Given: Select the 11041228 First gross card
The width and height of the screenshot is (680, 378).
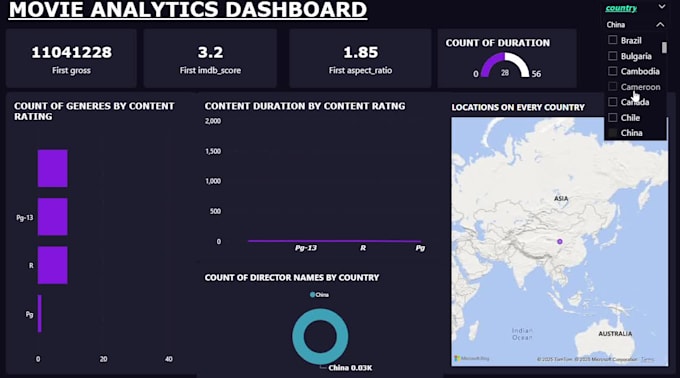Looking at the screenshot, I should (x=72, y=59).
